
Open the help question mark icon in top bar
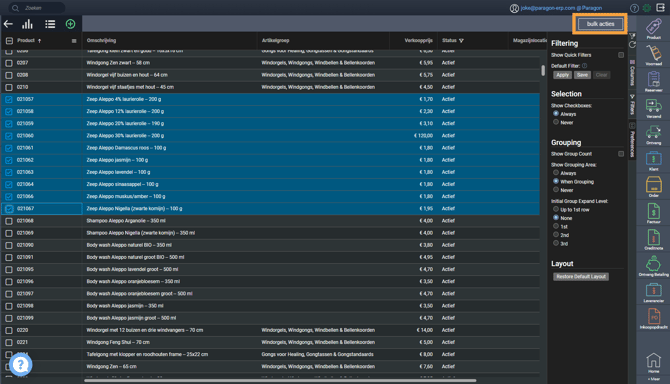634,8
